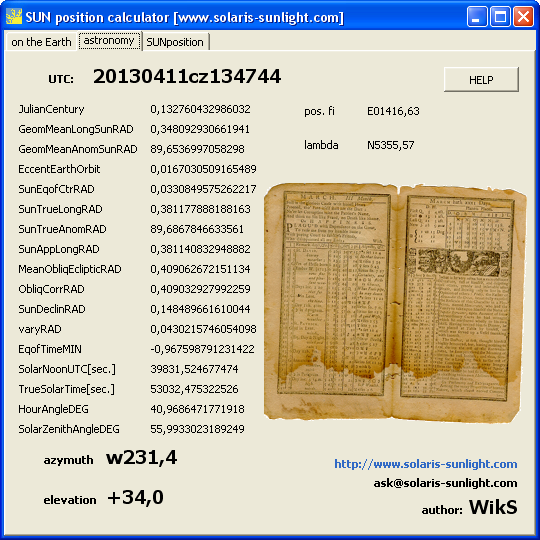Click the SunAppLongRAD label
This screenshot has width=540, height=540.
[59, 249]
